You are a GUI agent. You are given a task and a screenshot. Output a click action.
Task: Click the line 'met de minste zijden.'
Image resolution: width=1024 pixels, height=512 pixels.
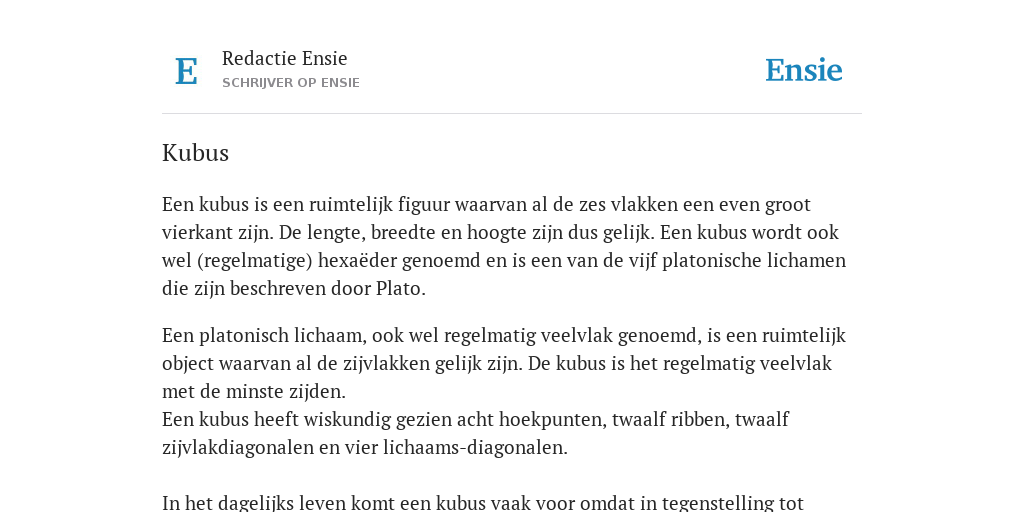pos(253,392)
